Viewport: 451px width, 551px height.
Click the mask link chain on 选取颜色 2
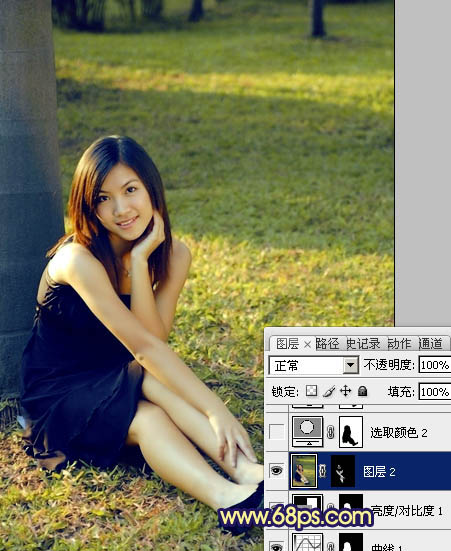[330, 432]
